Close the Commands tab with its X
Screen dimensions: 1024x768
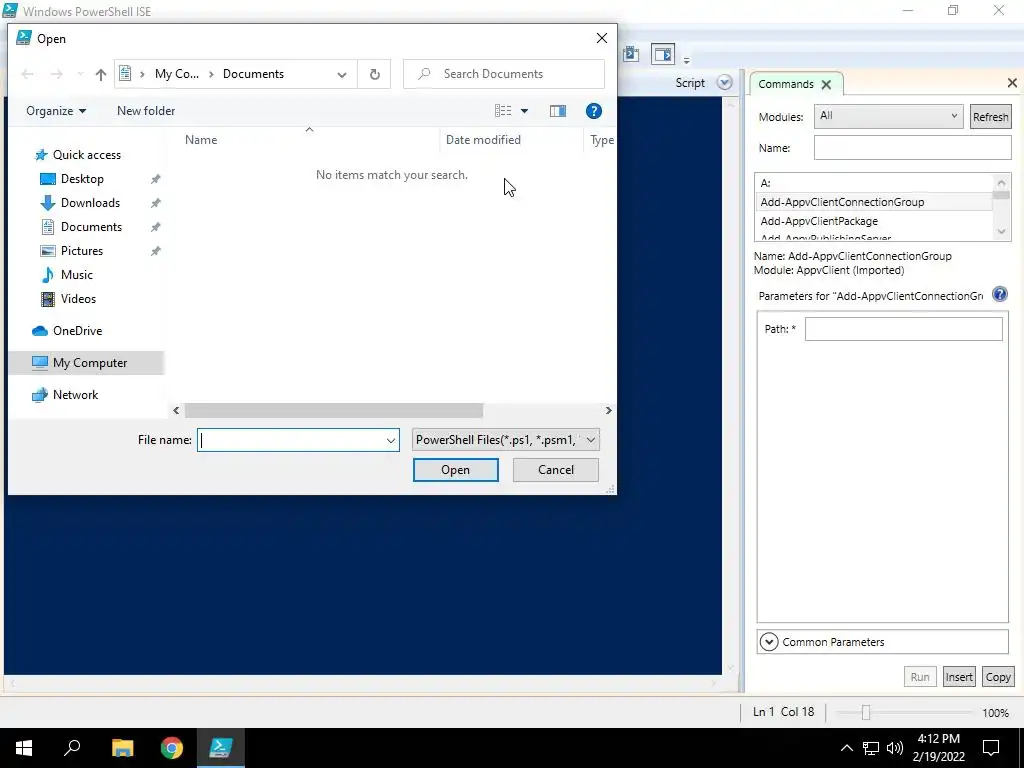click(x=826, y=84)
